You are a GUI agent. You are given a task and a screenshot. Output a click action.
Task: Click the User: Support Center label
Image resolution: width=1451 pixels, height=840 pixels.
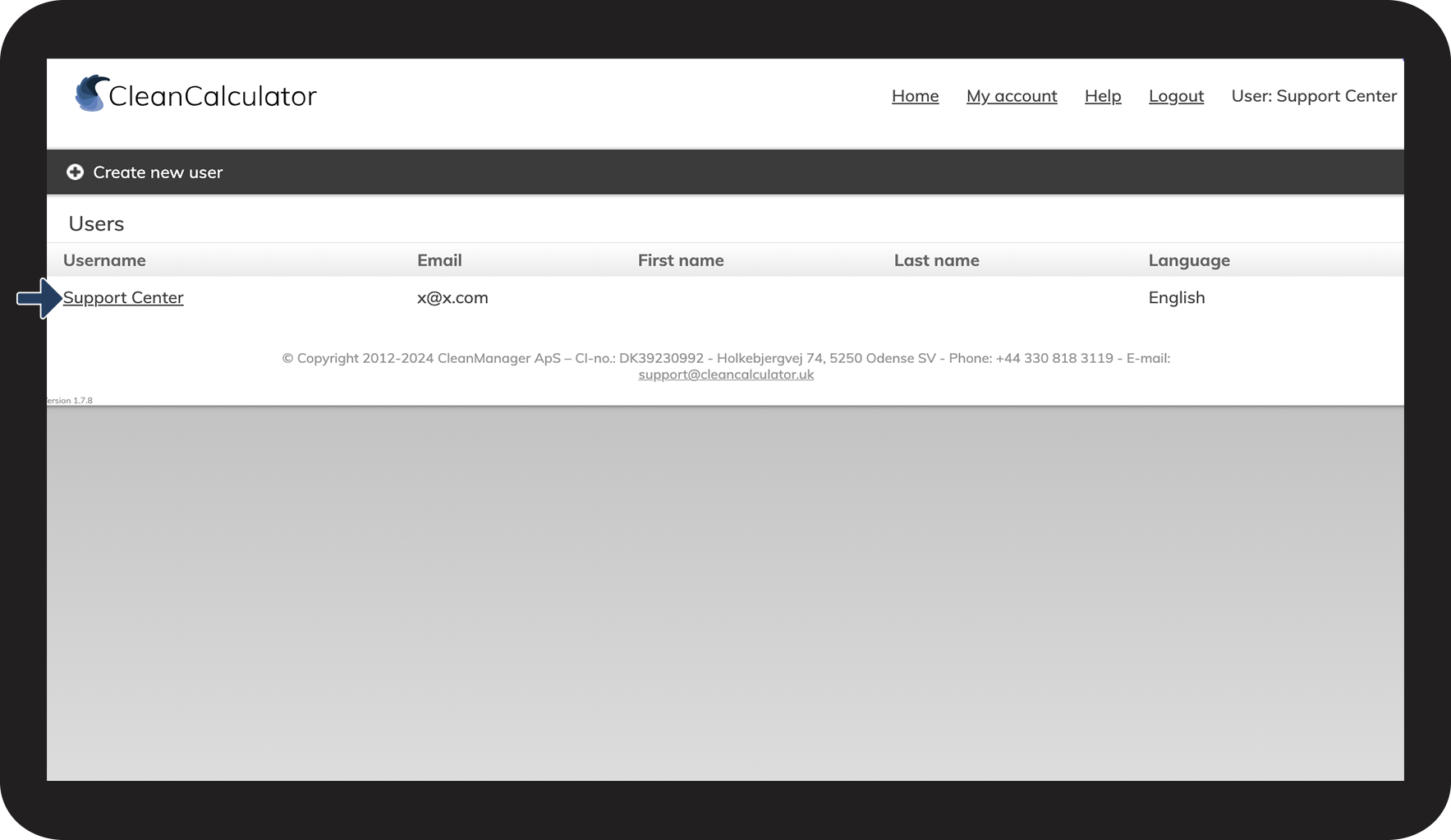pos(1313,96)
